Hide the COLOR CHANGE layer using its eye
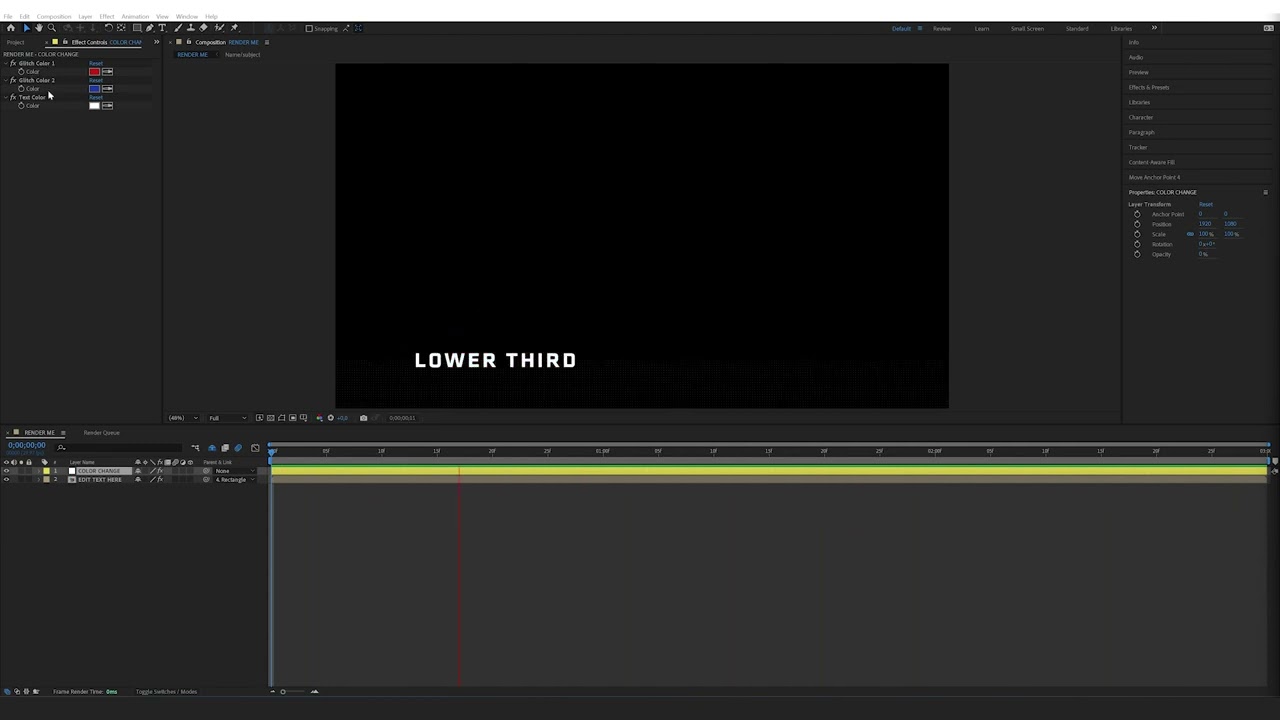Screen dimensions: 1280x720 click(x=7, y=471)
